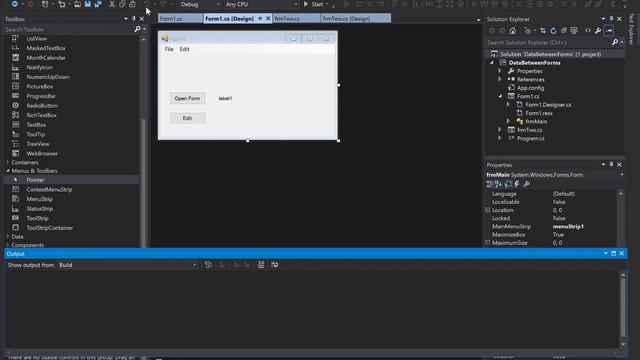This screenshot has width=640, height=360.
Task: Expand Program.cs node in Solution Explorer
Action: [x=500, y=138]
